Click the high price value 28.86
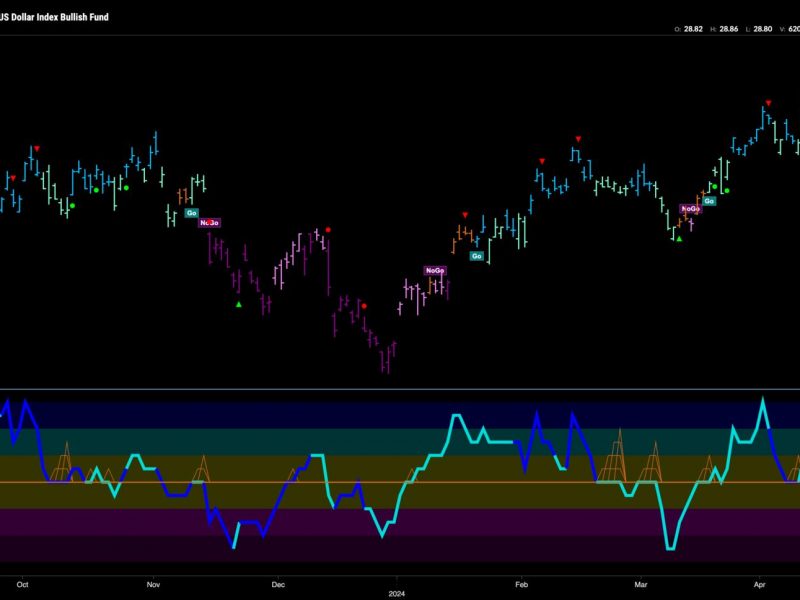The image size is (800, 600). [729, 29]
